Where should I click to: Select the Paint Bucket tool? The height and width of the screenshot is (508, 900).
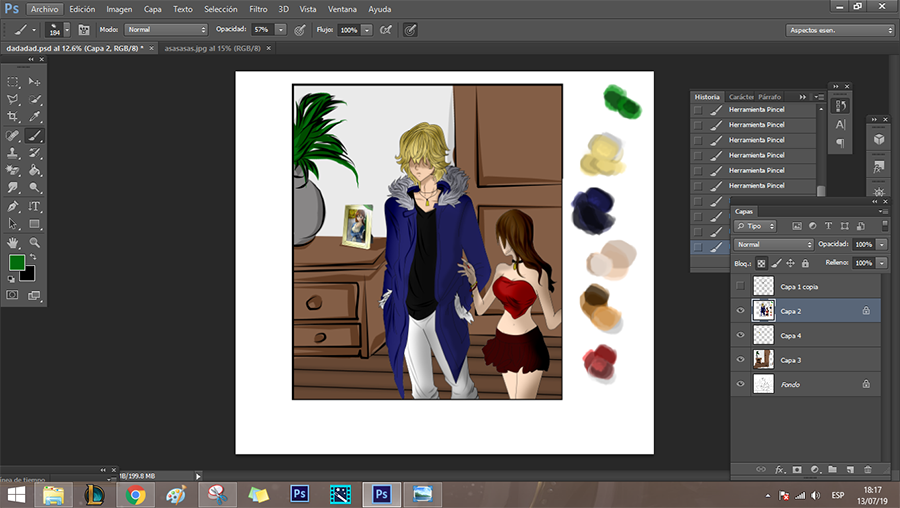coord(35,171)
